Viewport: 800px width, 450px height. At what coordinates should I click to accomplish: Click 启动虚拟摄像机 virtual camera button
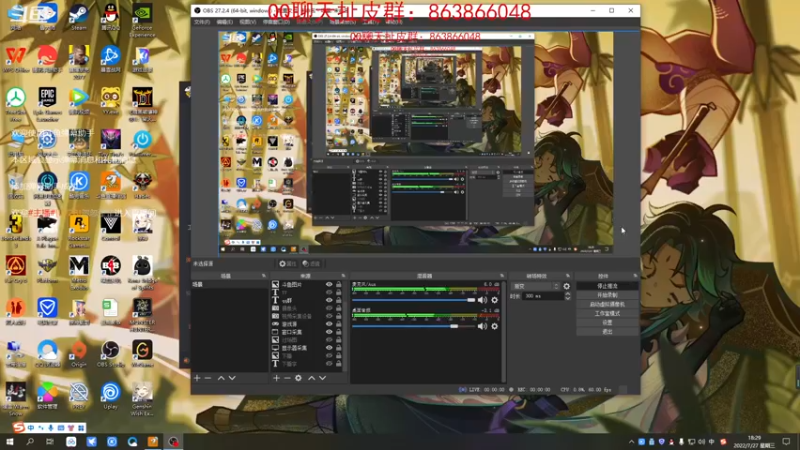pos(607,305)
